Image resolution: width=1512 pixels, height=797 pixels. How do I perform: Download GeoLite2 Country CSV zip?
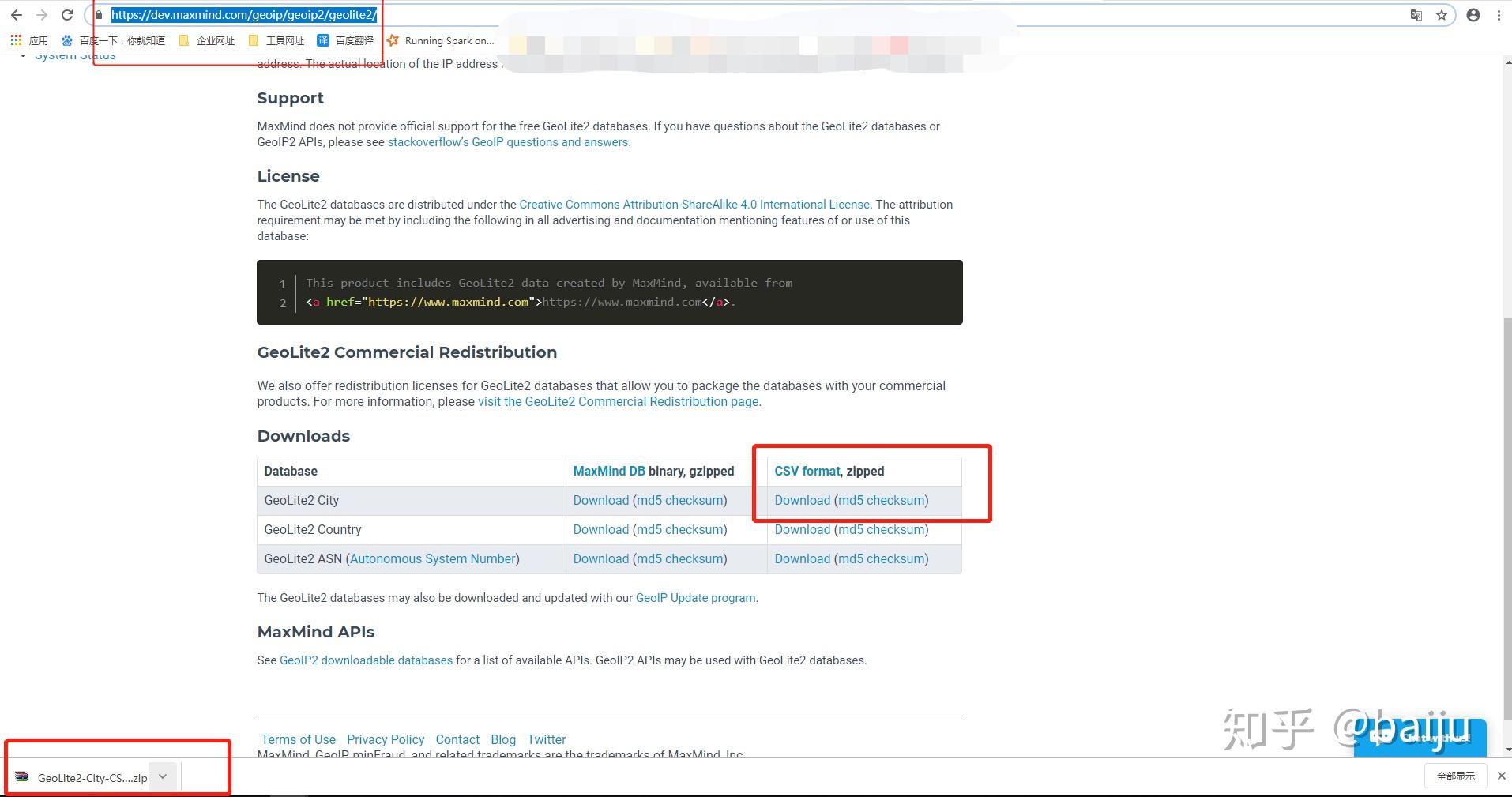[803, 530]
